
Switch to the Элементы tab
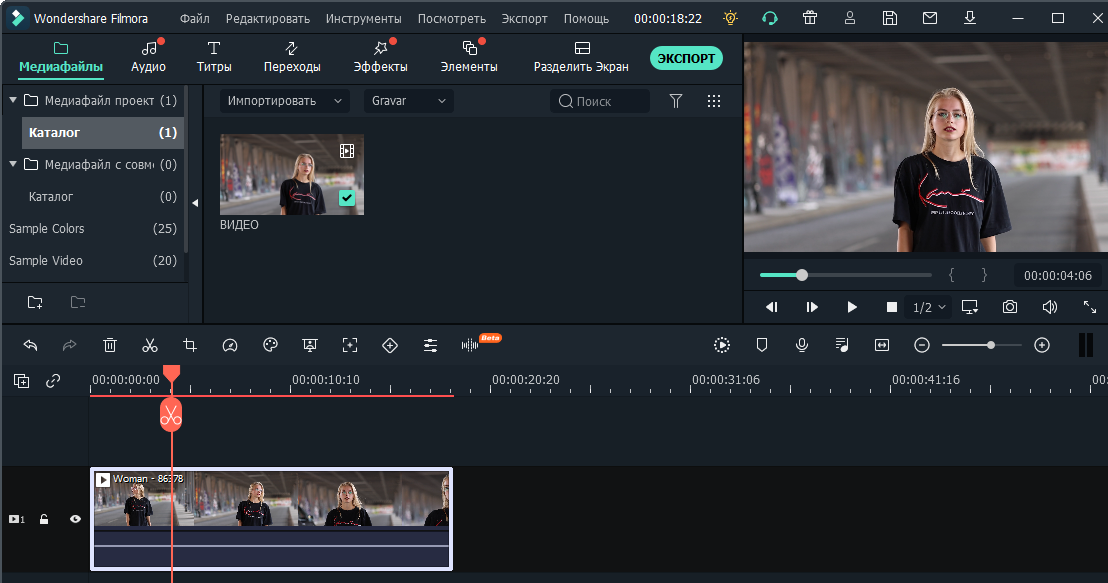tap(469, 57)
